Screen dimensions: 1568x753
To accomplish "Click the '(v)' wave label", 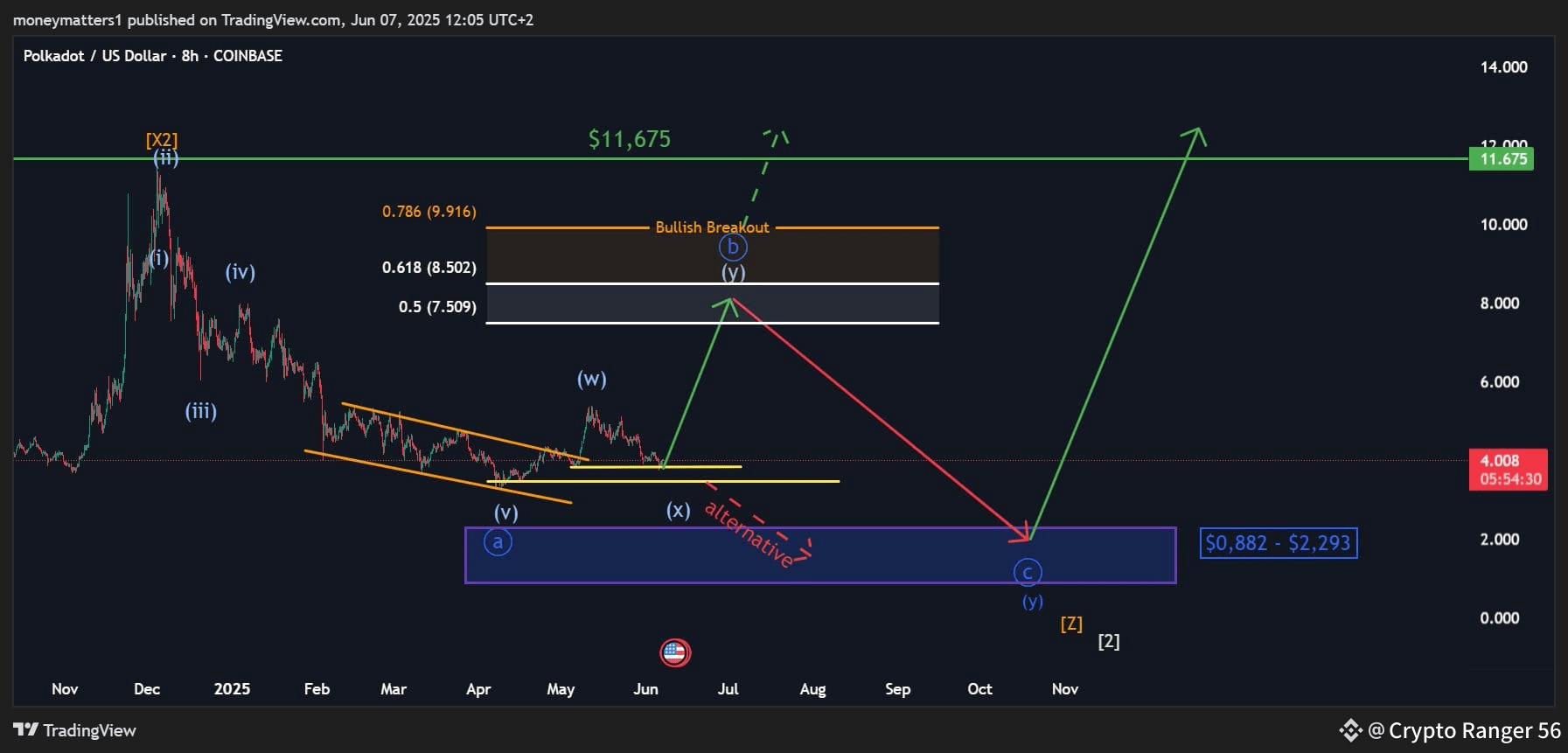I will (506, 512).
